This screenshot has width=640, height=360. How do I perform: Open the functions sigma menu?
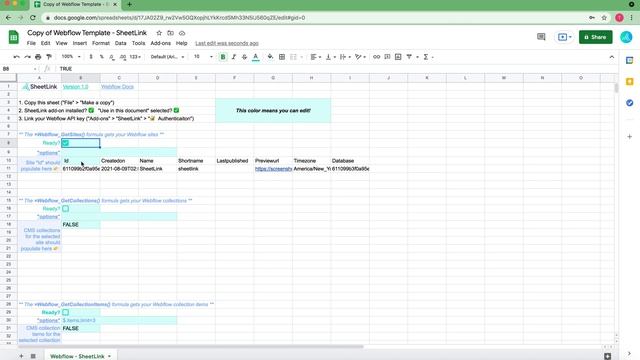pos(426,57)
